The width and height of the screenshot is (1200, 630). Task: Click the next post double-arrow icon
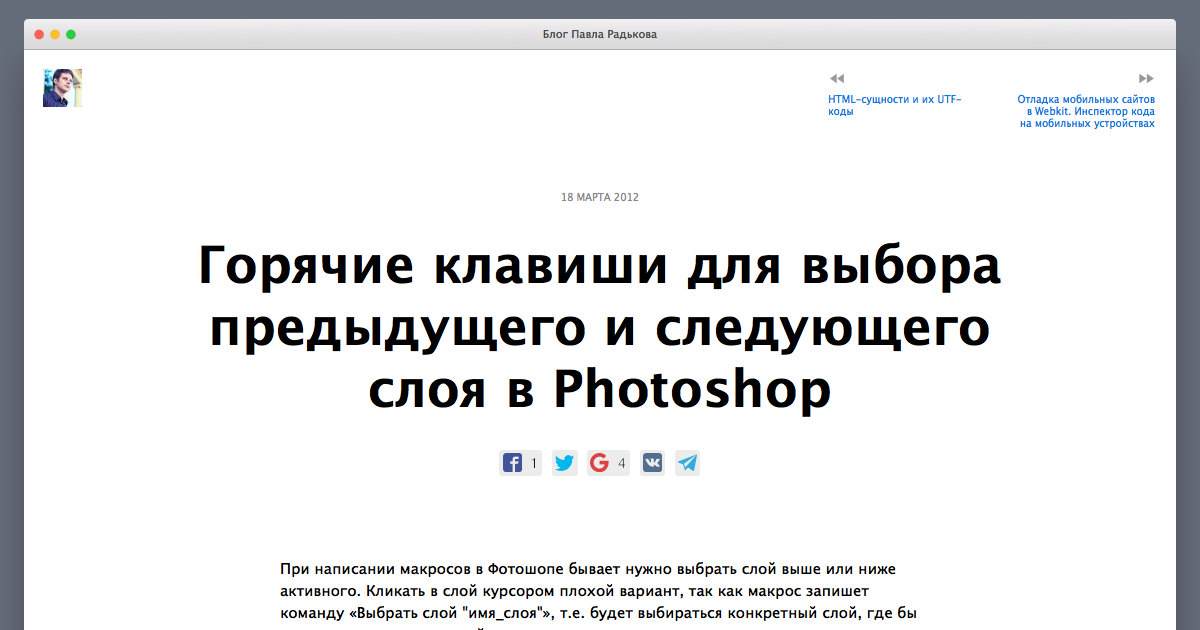click(x=1146, y=78)
